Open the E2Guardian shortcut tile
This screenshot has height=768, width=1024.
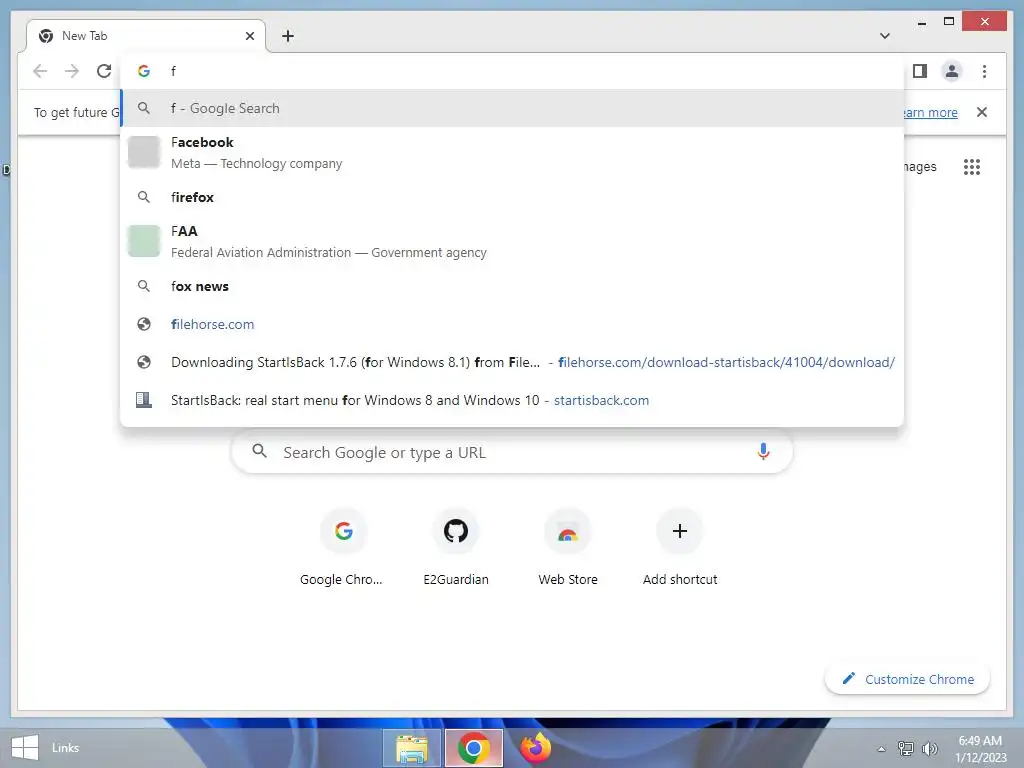(456, 547)
